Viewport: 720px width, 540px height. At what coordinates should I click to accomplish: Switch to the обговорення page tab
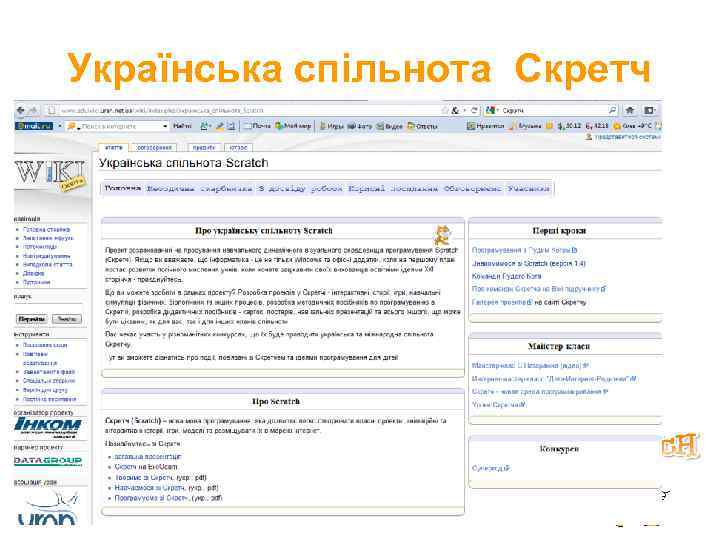click(154, 147)
